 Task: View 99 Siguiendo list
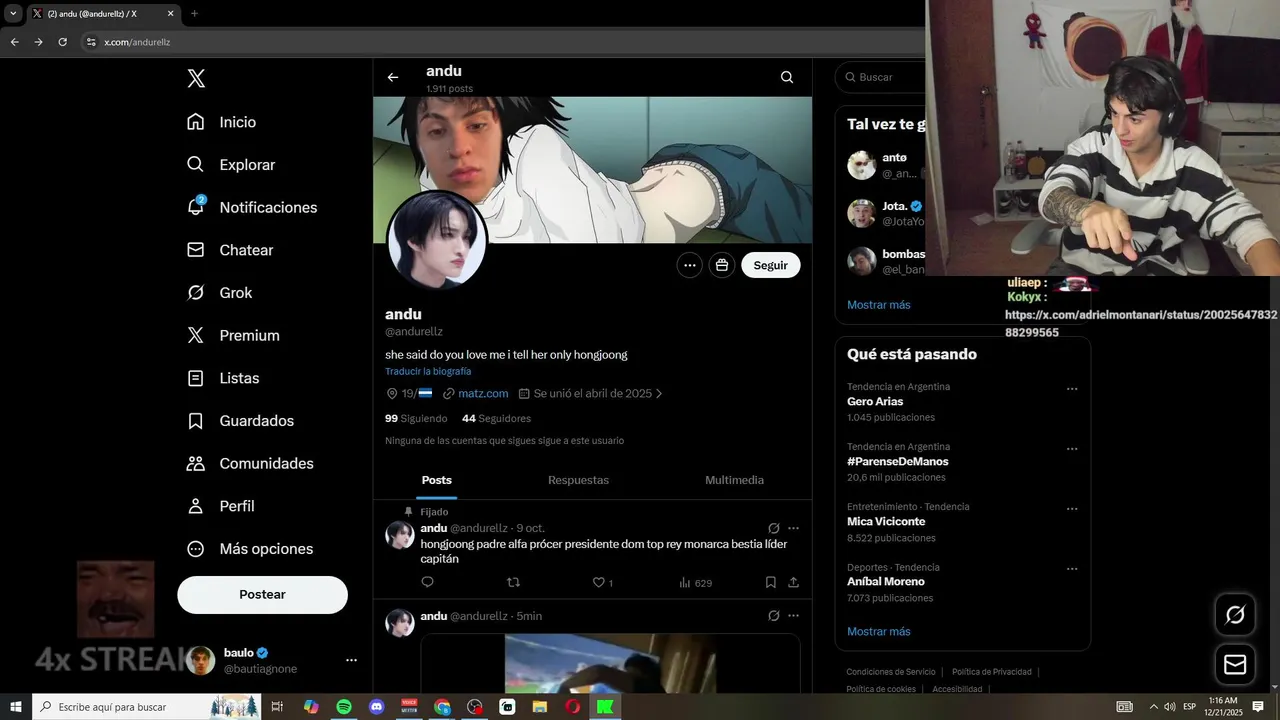click(416, 418)
